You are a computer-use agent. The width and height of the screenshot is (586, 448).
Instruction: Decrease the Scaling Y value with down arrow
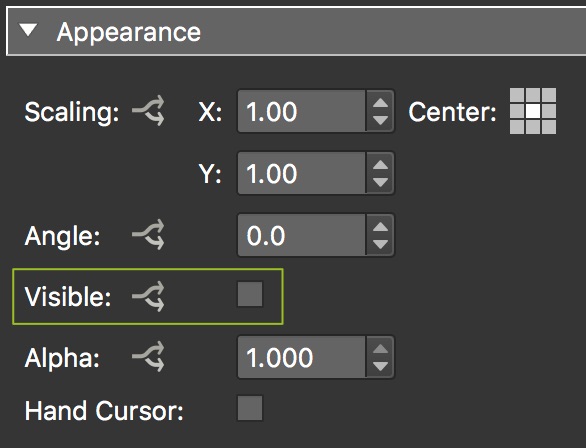pyautogui.click(x=380, y=182)
